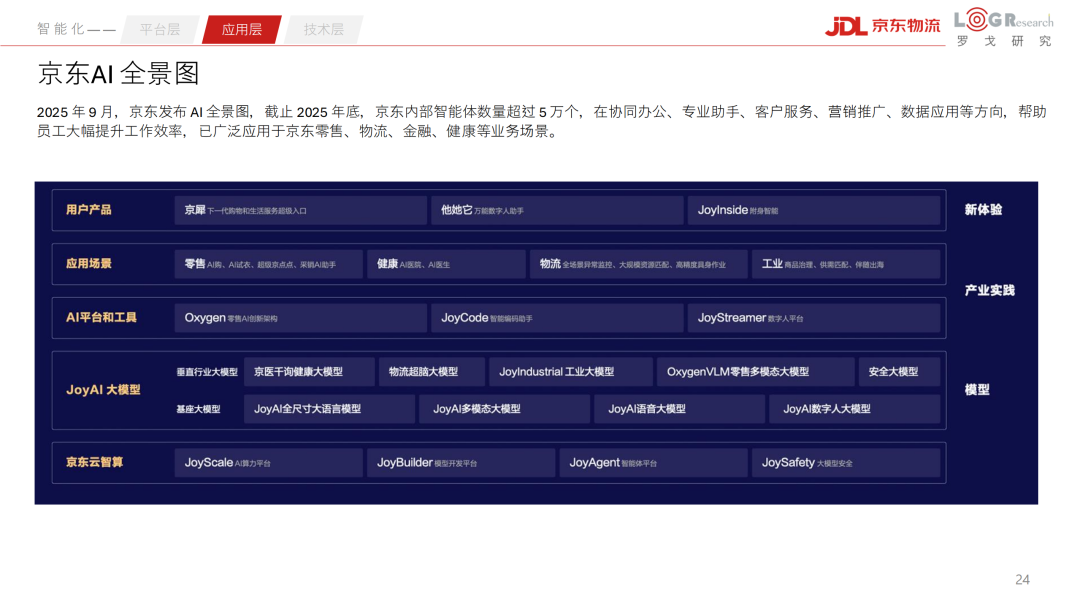Image resolution: width=1080 pixels, height=608 pixels.
Task: Click the JoyBuilder box
Action: pos(461,463)
